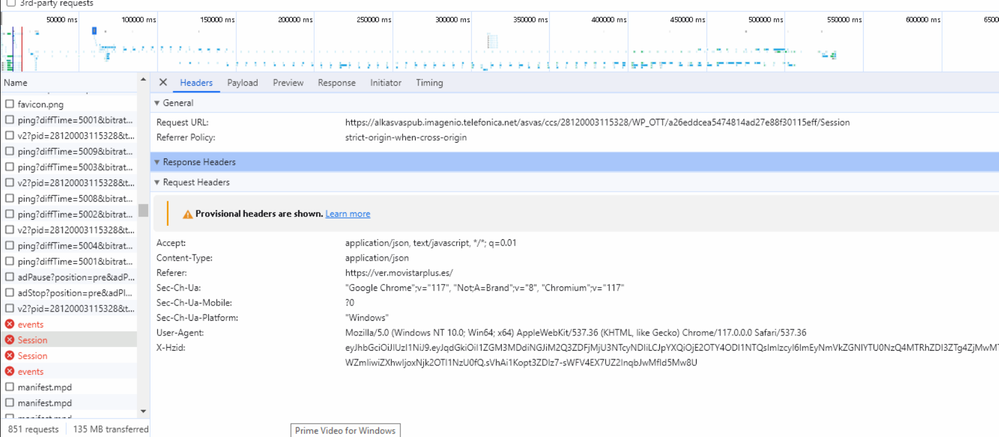
Task: Collapse the Response Headers section
Action: pos(156,162)
